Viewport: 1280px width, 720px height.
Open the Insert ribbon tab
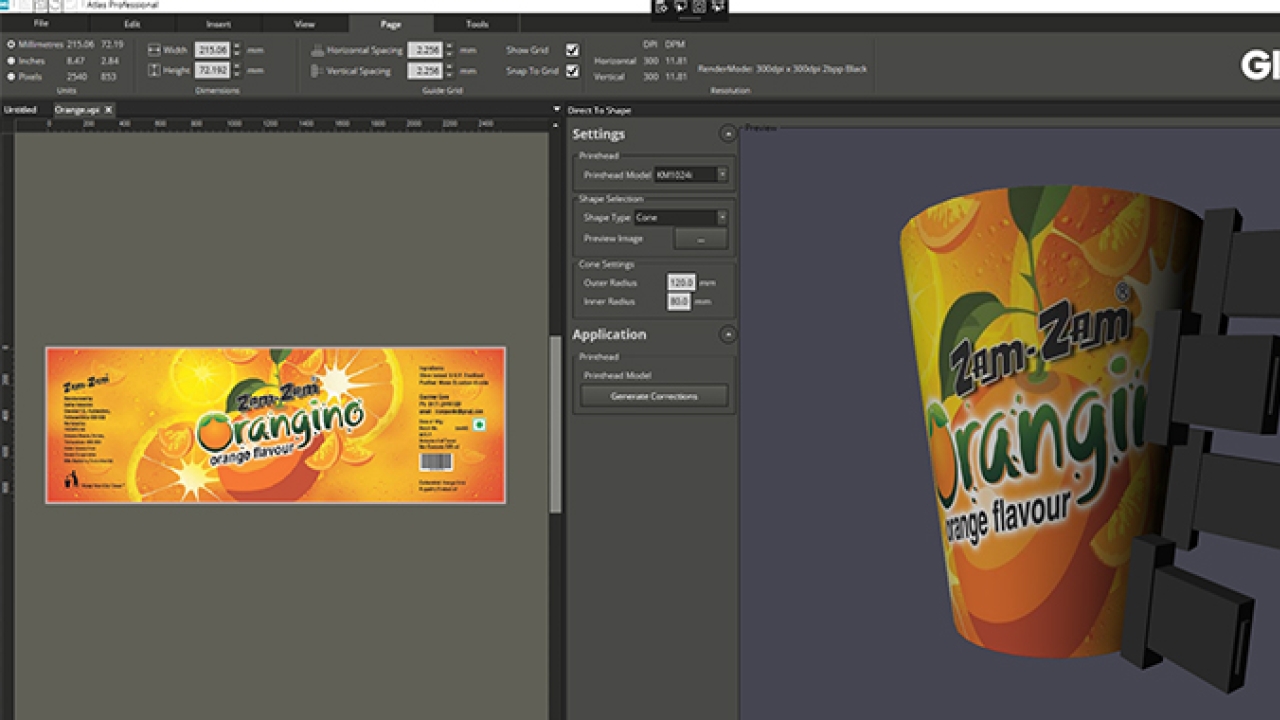[x=218, y=23]
